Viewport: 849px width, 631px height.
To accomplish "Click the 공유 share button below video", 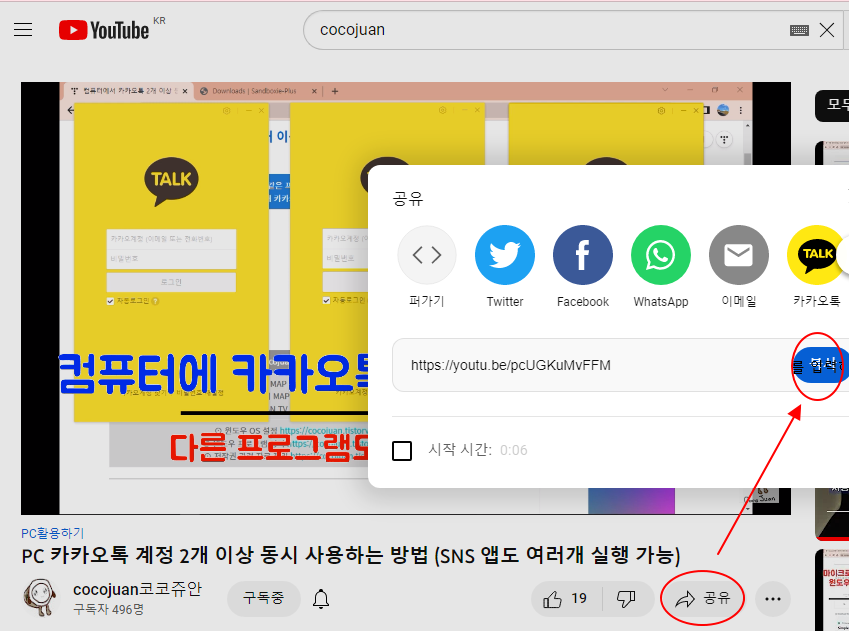I will pyautogui.click(x=703, y=598).
